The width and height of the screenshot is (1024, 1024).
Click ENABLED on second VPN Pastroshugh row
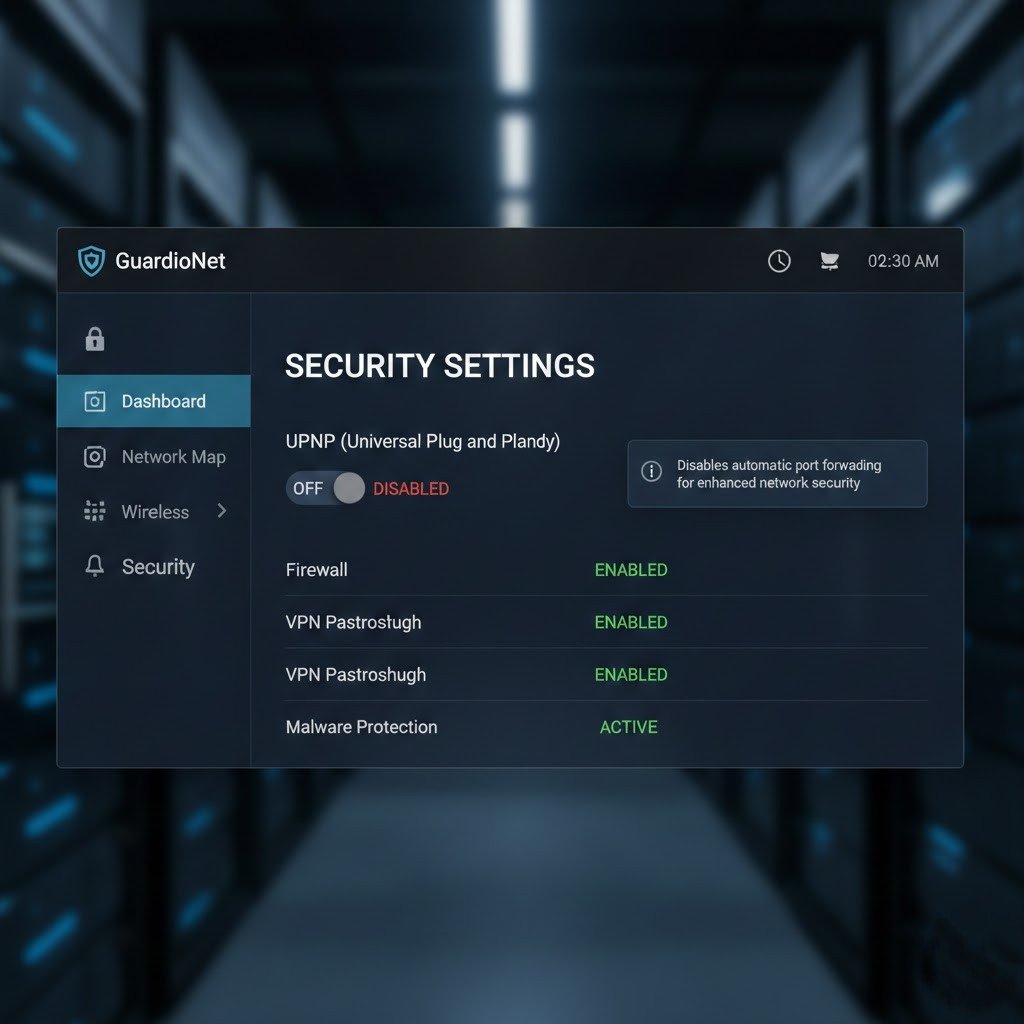click(631, 675)
